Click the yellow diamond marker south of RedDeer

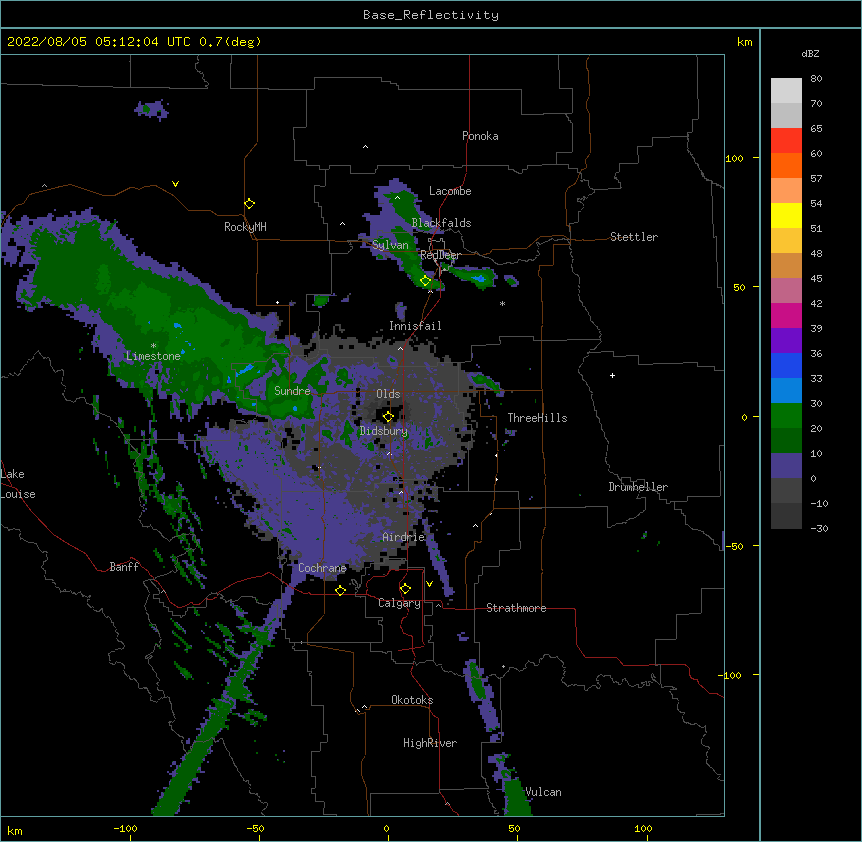pyautogui.click(x=426, y=281)
